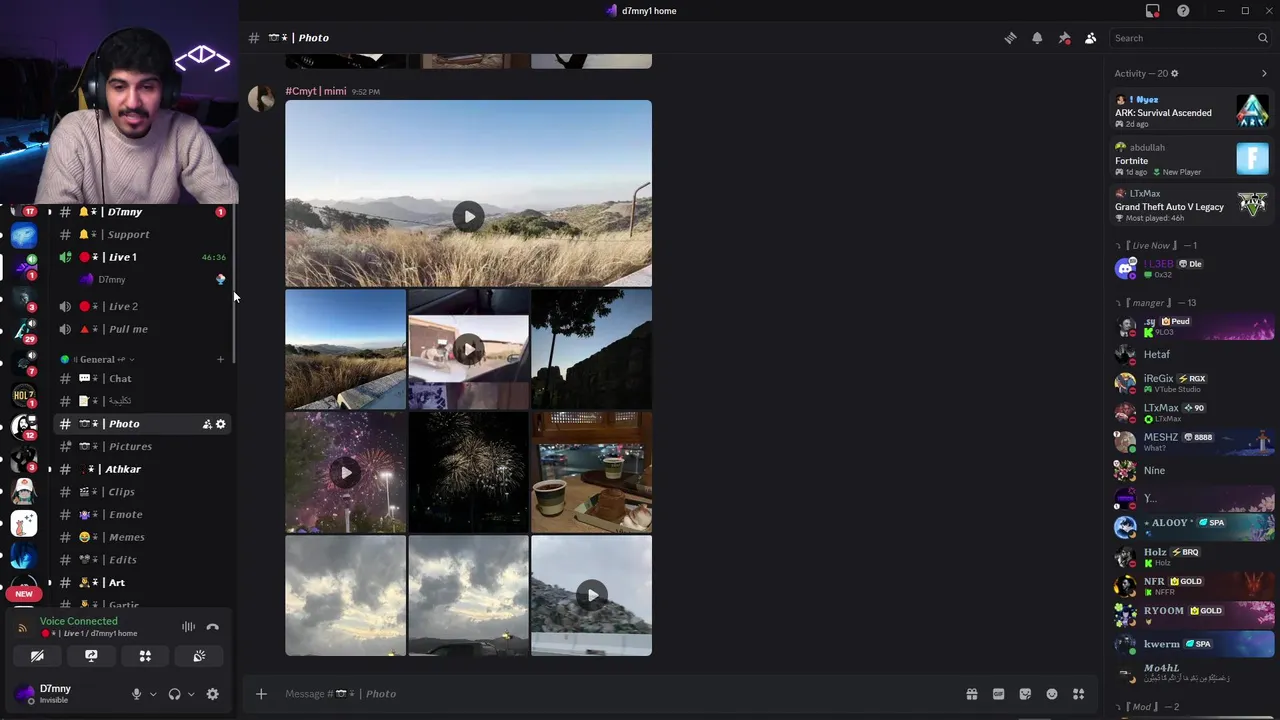The image size is (1280, 720).
Task: Open the Clips channel
Action: (143, 492)
